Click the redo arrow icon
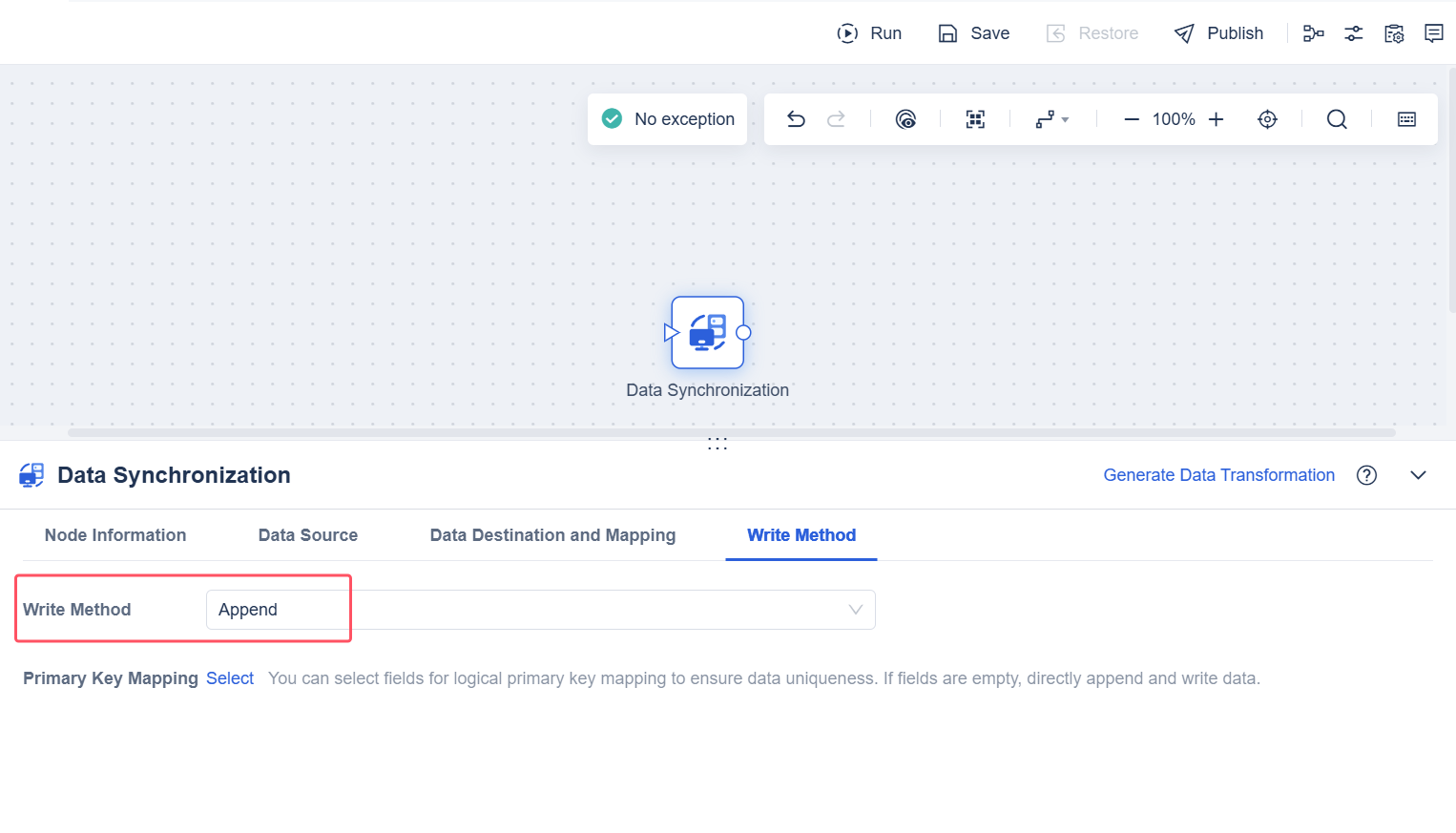Screen dimensions: 1456x833 point(836,119)
